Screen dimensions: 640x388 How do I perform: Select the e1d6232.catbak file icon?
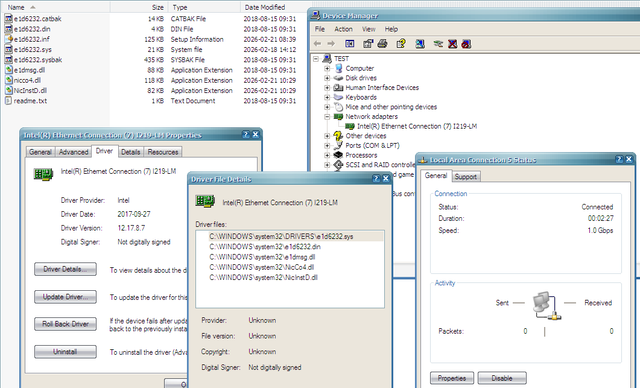point(9,18)
